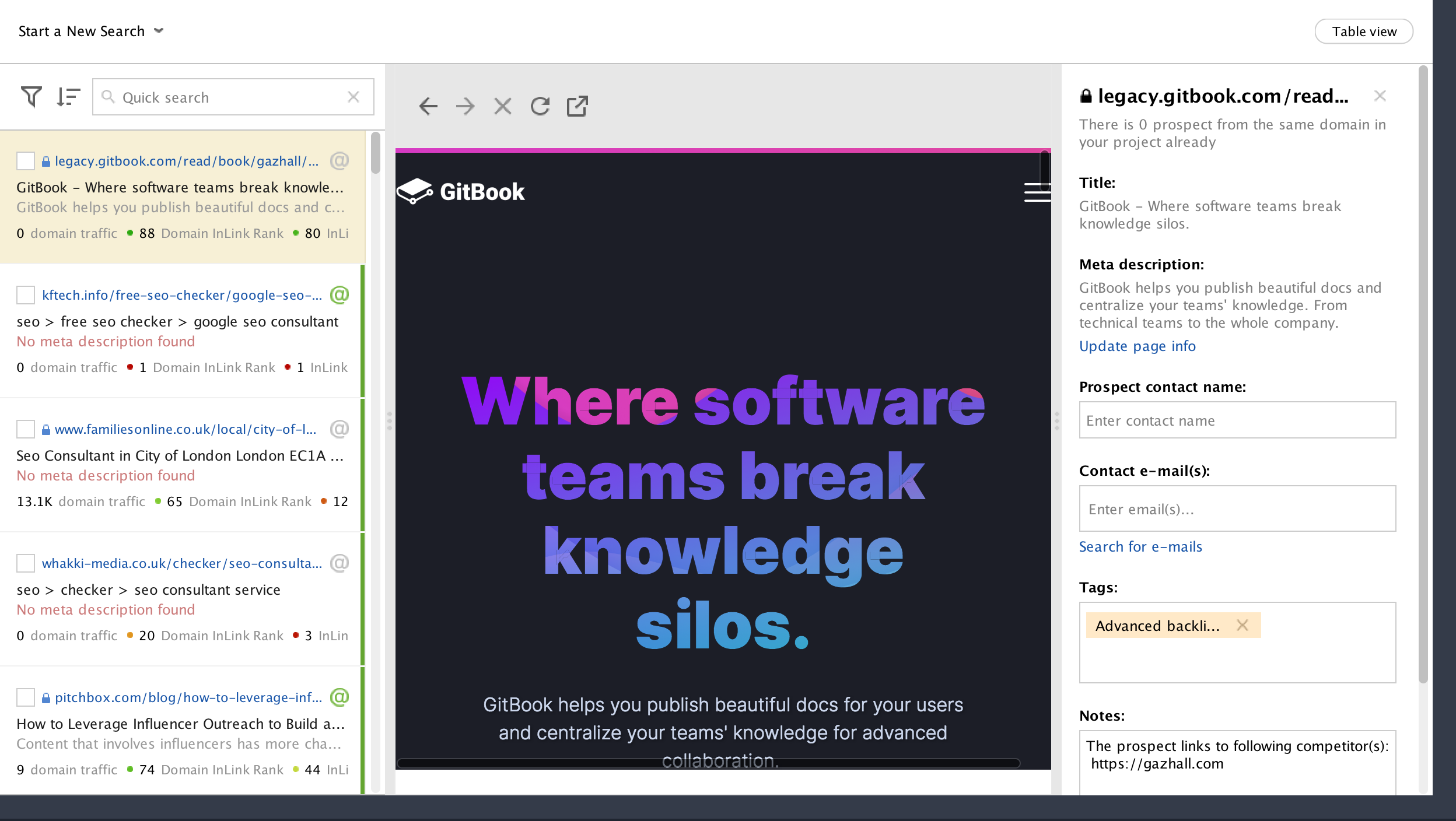This screenshot has width=1456, height=821.
Task: Open the sort order icon
Action: pyautogui.click(x=68, y=97)
